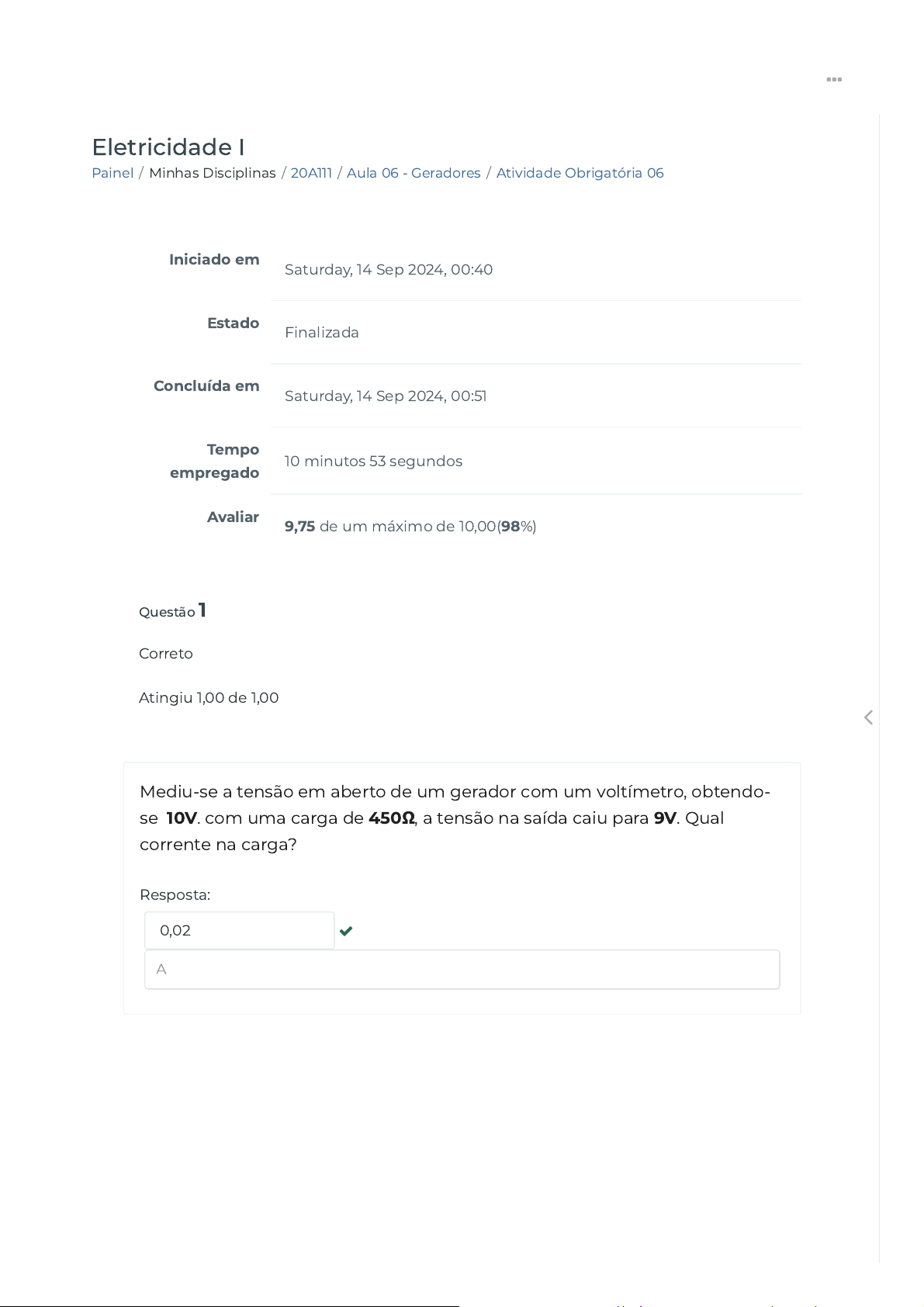Navigate to Aula 06 - Geradores
This screenshot has width=924, height=1307.
click(x=414, y=173)
